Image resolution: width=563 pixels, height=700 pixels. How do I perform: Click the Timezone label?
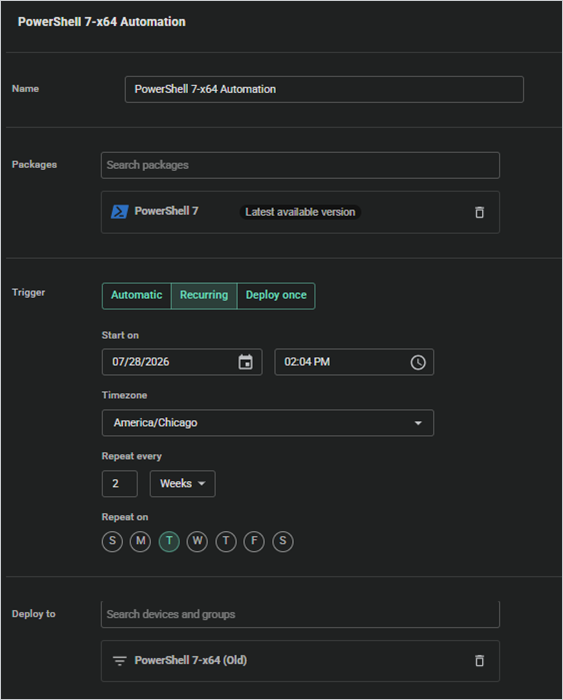(x=125, y=395)
